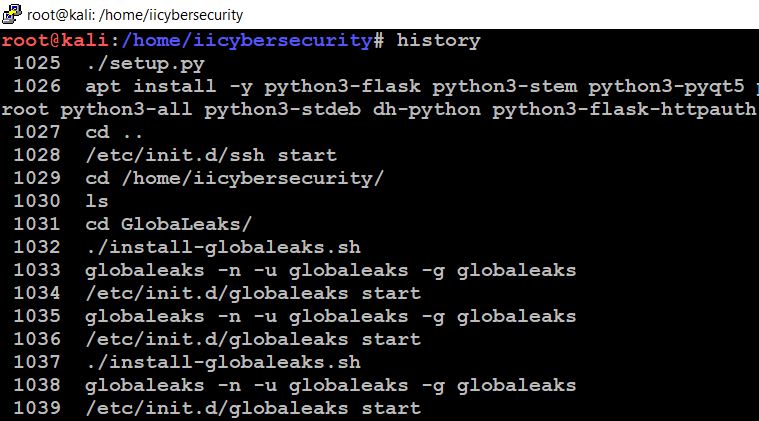759x421 pixels.
Task: Click the globaleaks -g entry on line 1038
Action: 331,386
